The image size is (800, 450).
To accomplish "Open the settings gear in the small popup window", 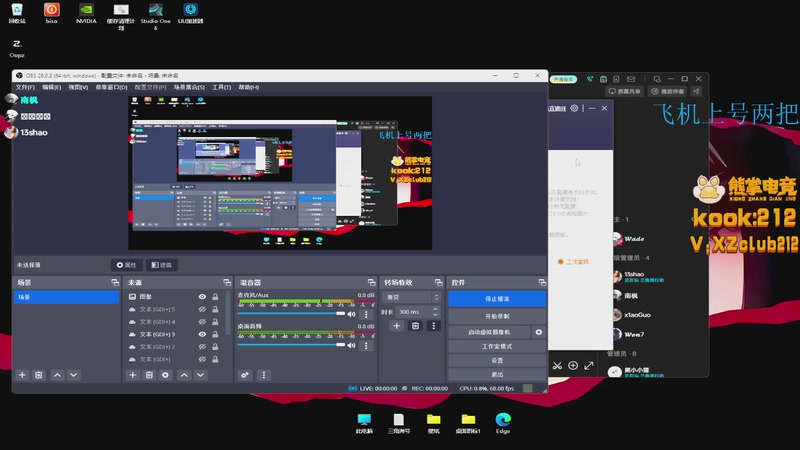I will pos(574,108).
